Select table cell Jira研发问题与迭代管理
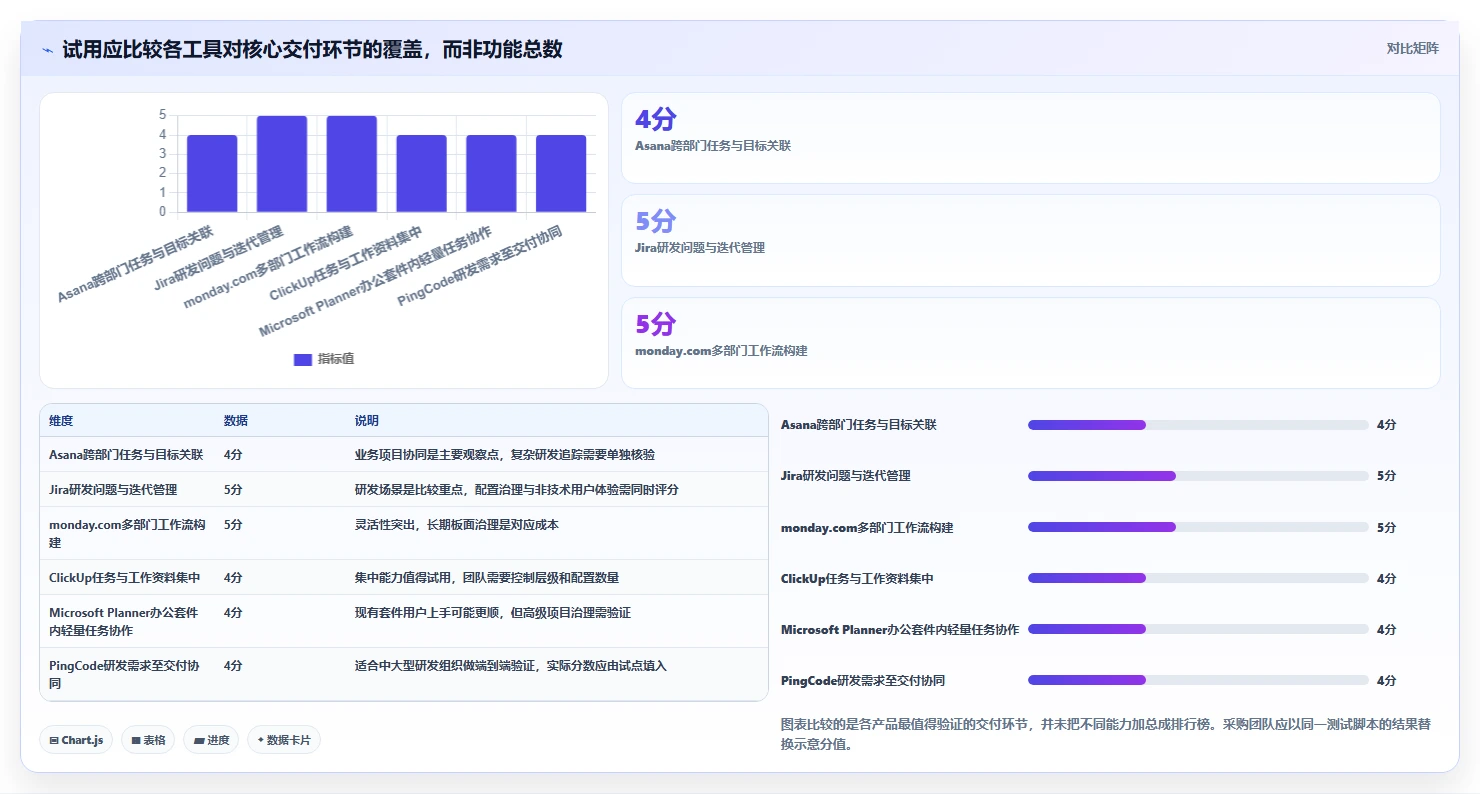This screenshot has height=794, width=1480. (113, 490)
